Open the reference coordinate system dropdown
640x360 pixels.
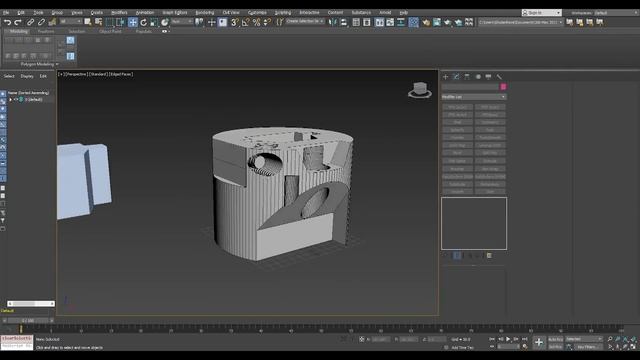pyautogui.click(x=182, y=22)
